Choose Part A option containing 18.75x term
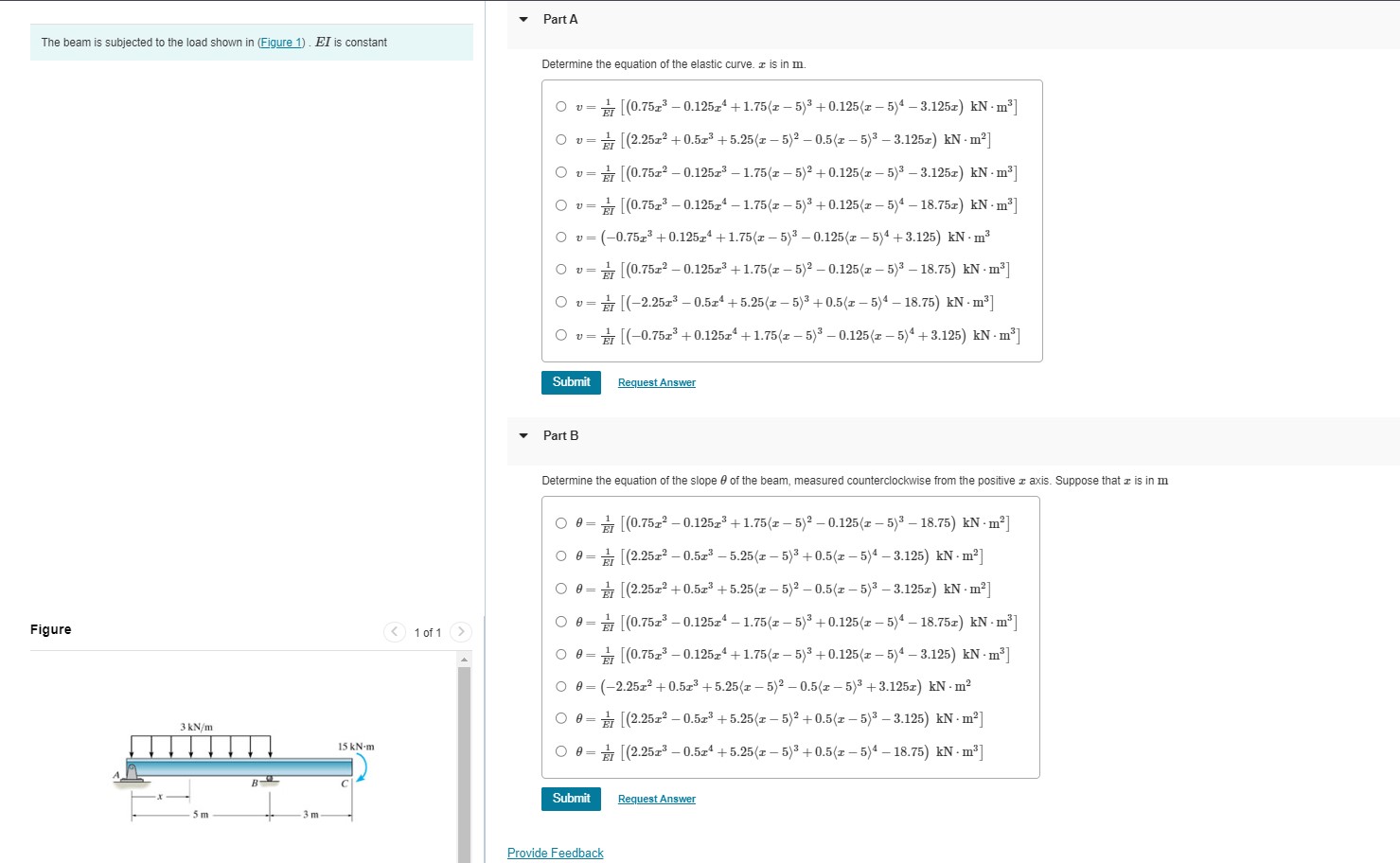The image size is (1400, 863). point(561,204)
